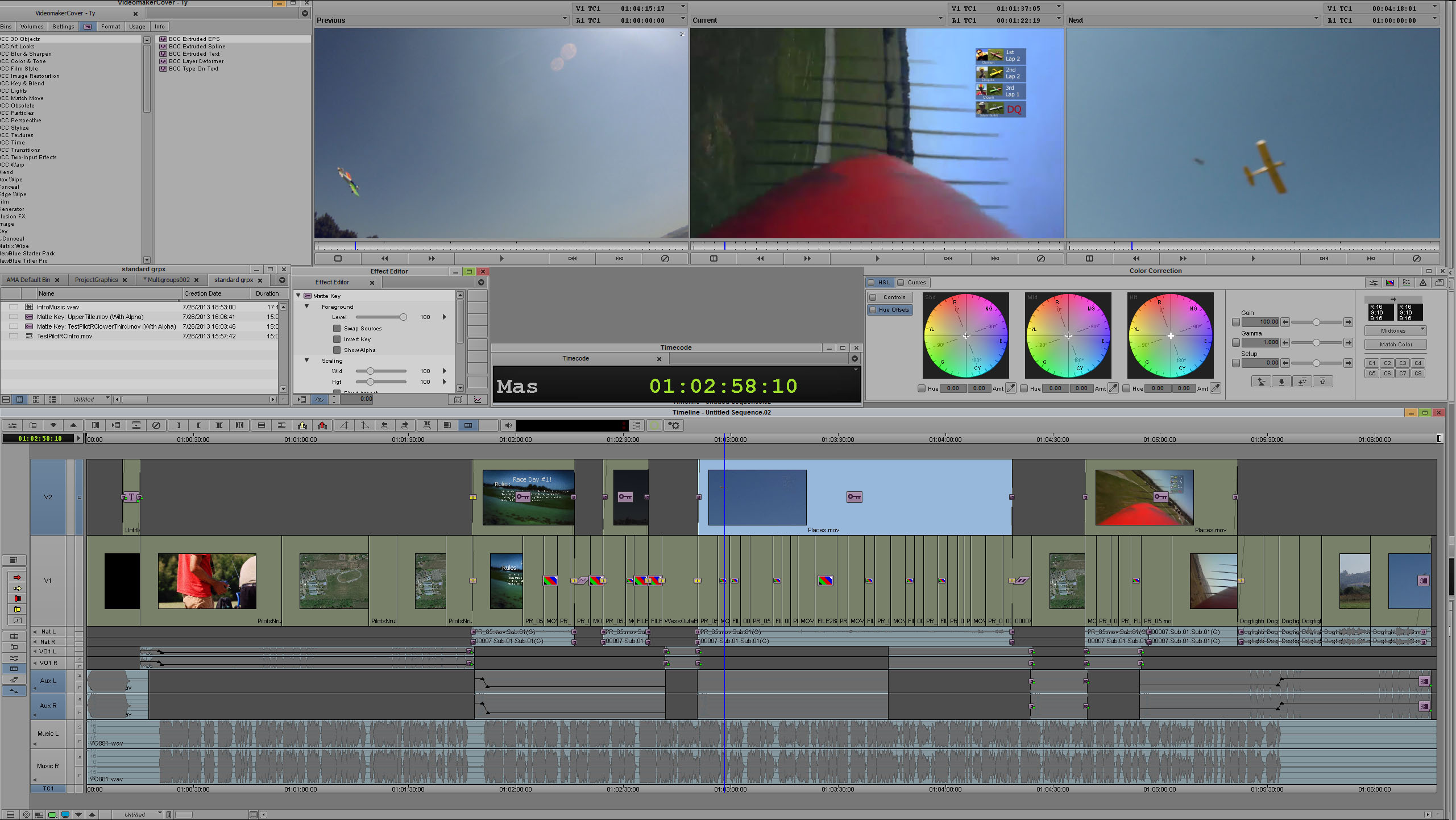Click the audio speaker icon in timeline toolbar

pos(508,425)
